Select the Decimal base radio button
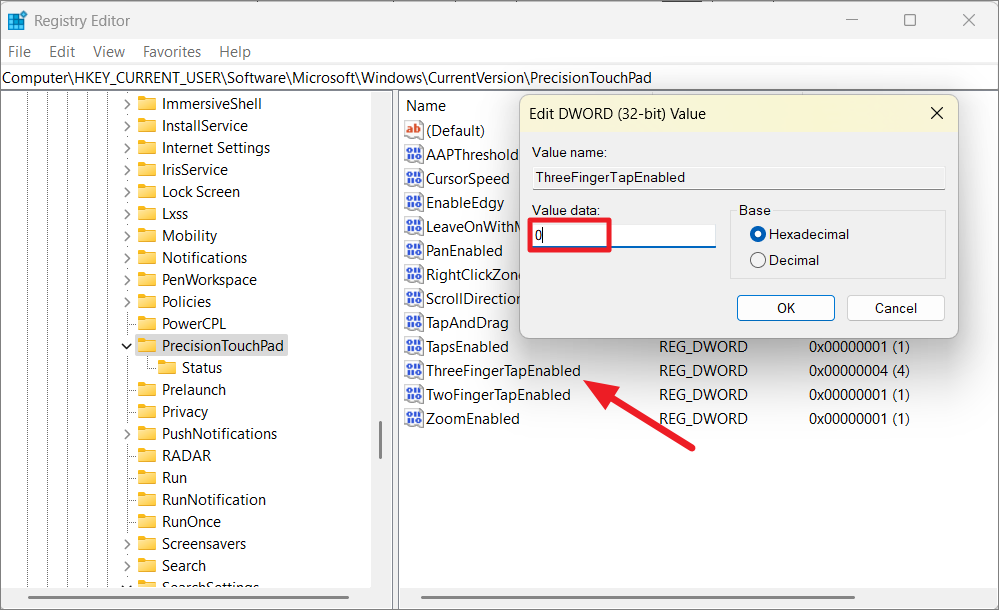 tap(758, 261)
